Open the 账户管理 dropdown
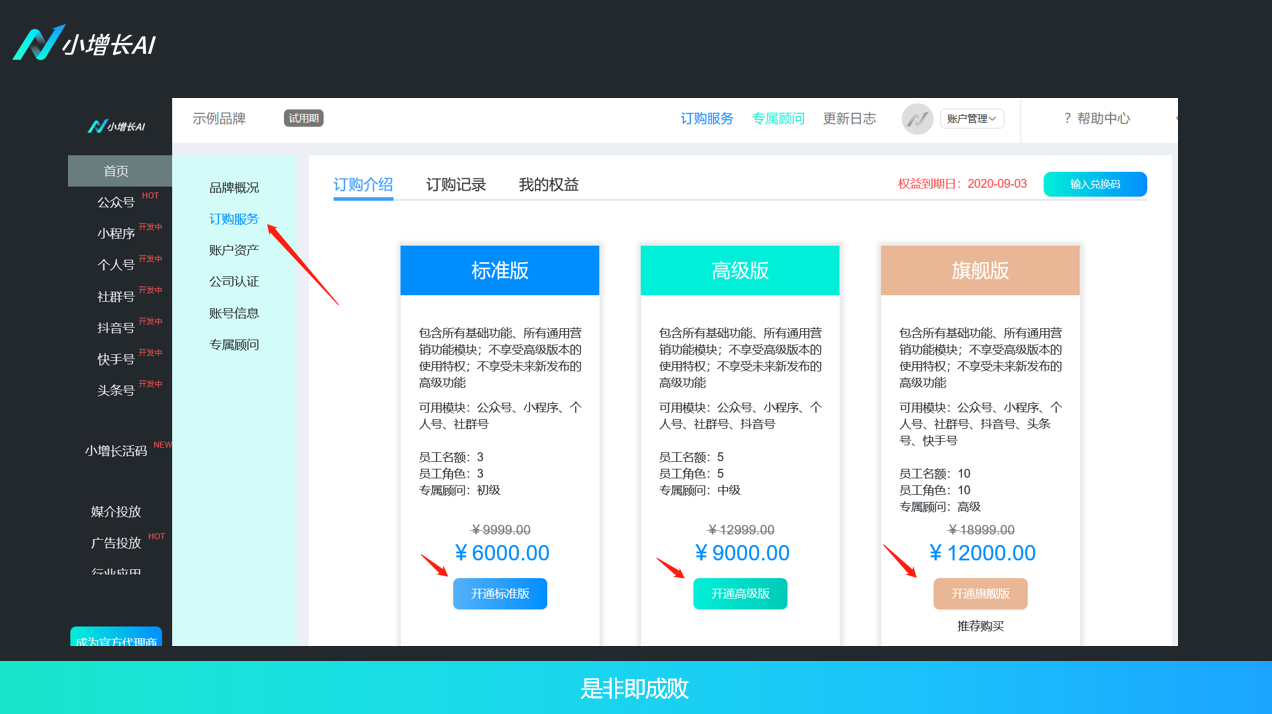The image size is (1272, 714). (972, 119)
